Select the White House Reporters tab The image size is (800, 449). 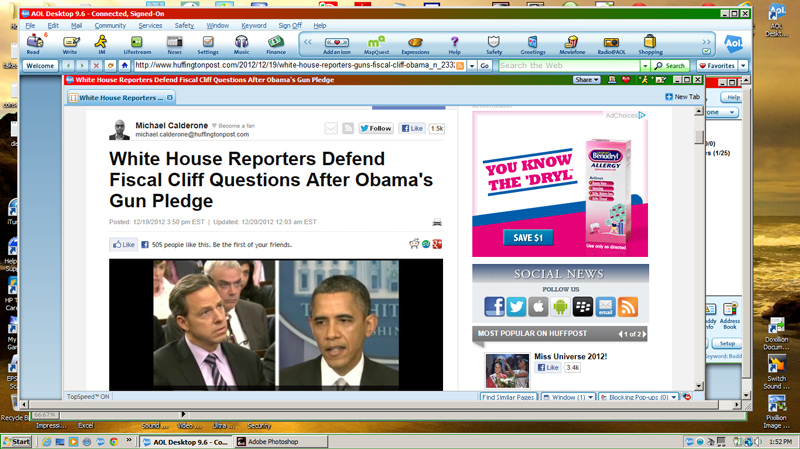pyautogui.click(x=121, y=97)
